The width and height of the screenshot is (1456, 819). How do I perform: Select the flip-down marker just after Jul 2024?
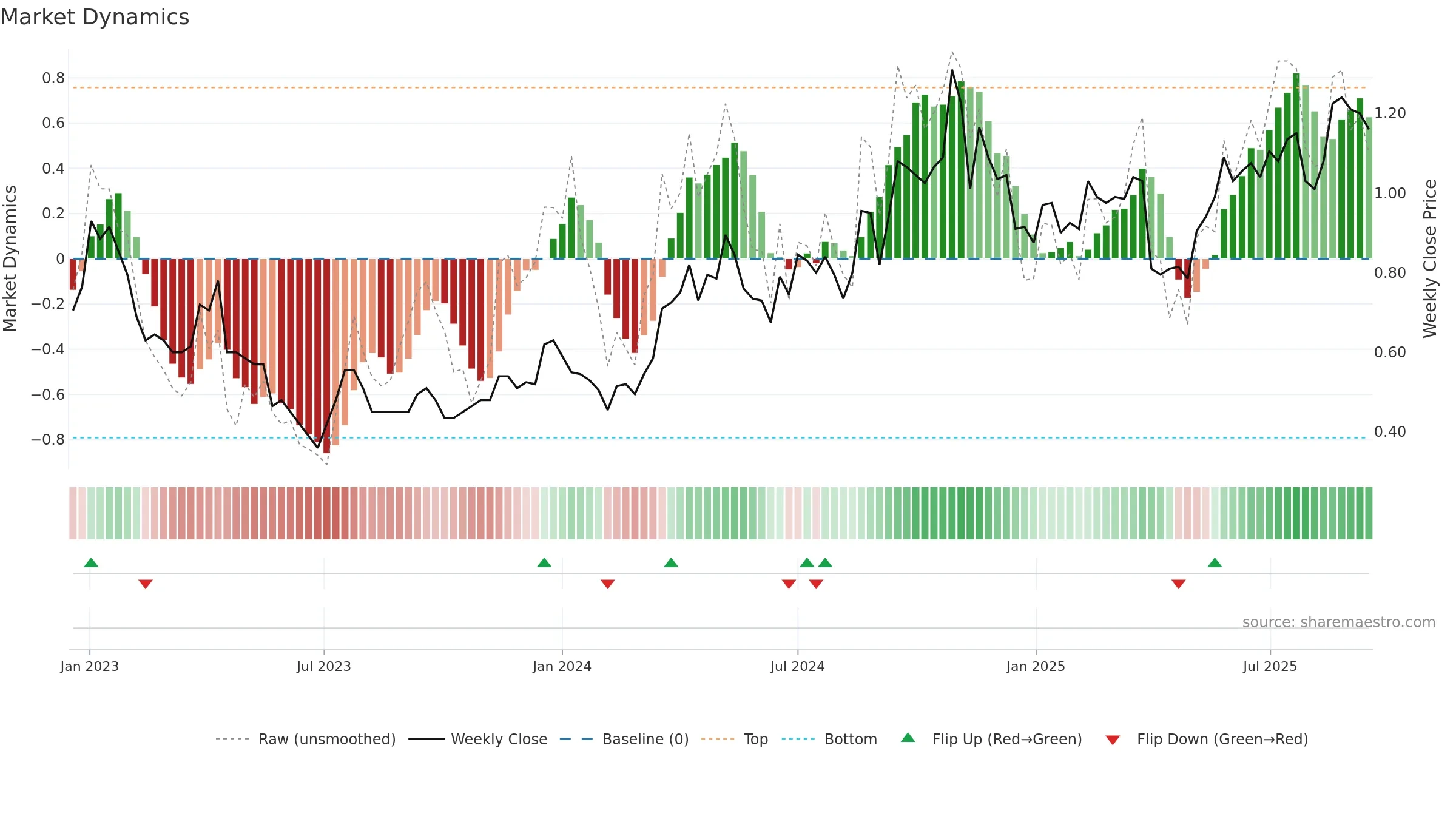point(816,584)
